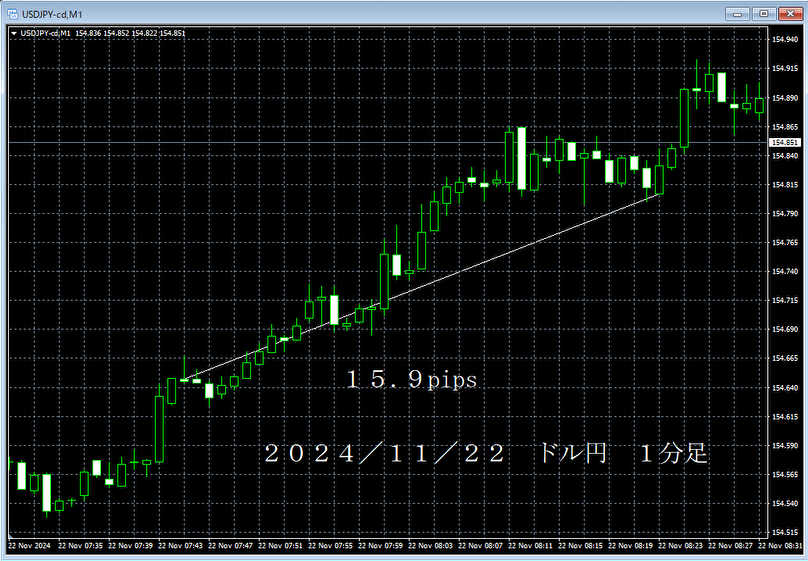Click the 154.740 price scale value
This screenshot has height=561, width=808.
click(x=785, y=271)
